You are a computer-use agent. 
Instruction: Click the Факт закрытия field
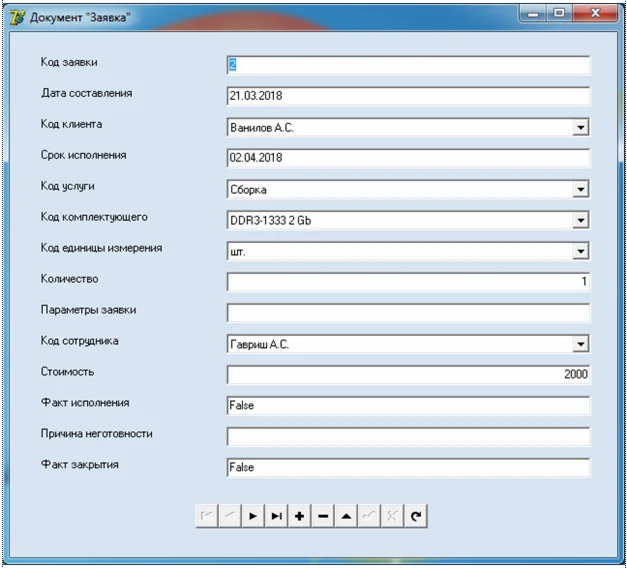[408, 467]
